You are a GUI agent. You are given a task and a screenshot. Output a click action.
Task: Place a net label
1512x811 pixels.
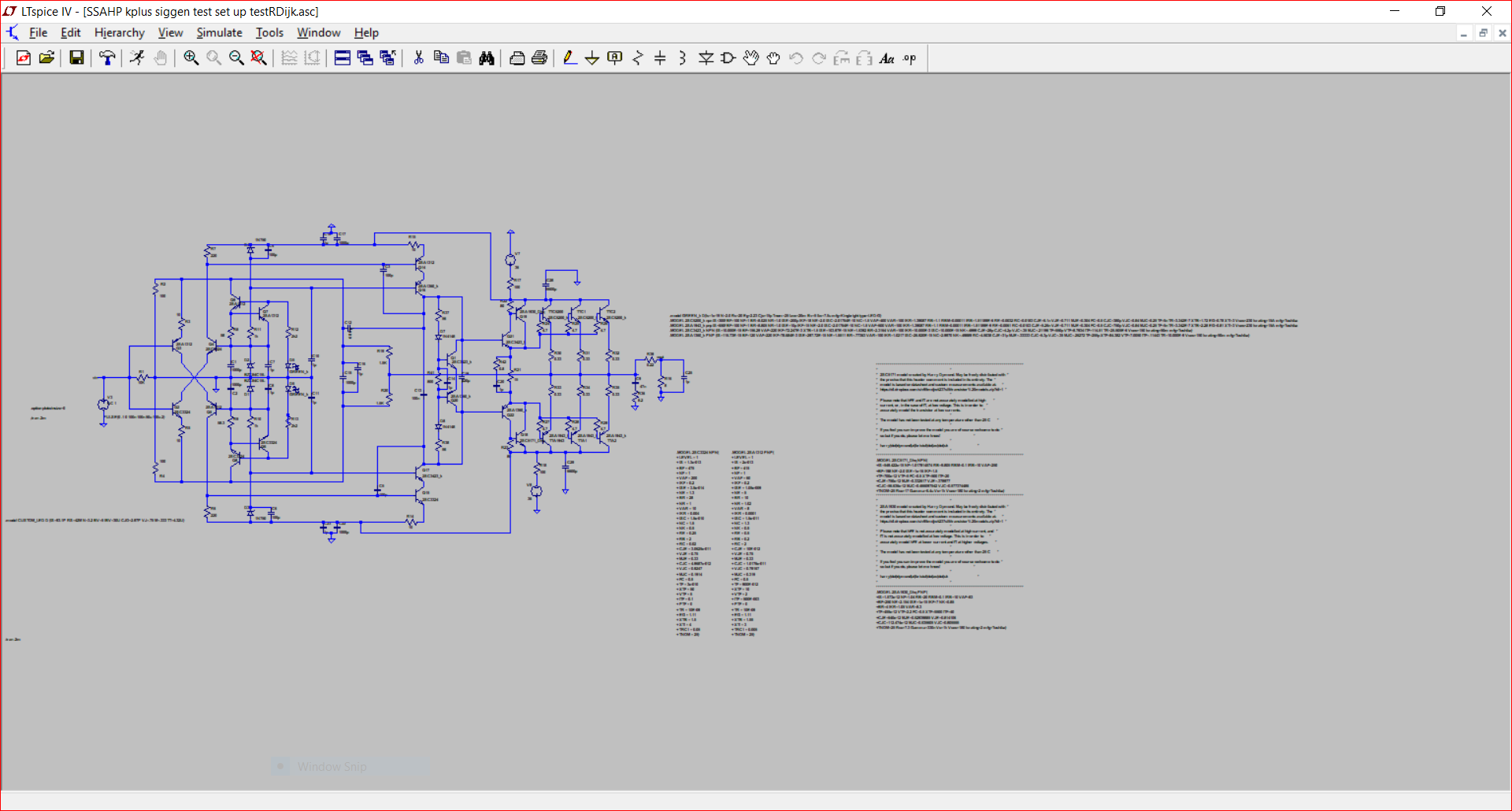tap(615, 58)
